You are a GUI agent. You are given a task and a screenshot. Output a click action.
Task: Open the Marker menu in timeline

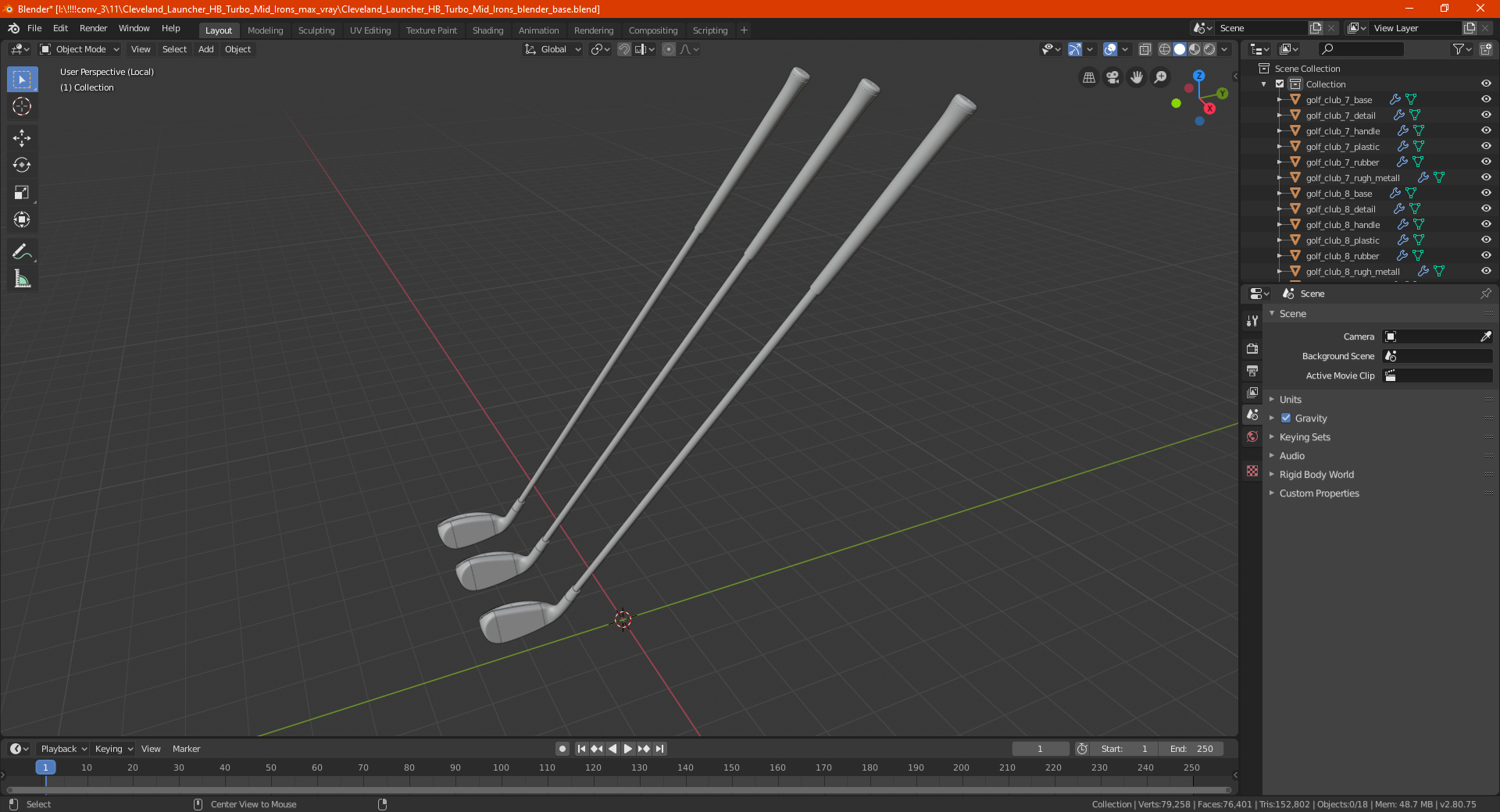coord(186,749)
